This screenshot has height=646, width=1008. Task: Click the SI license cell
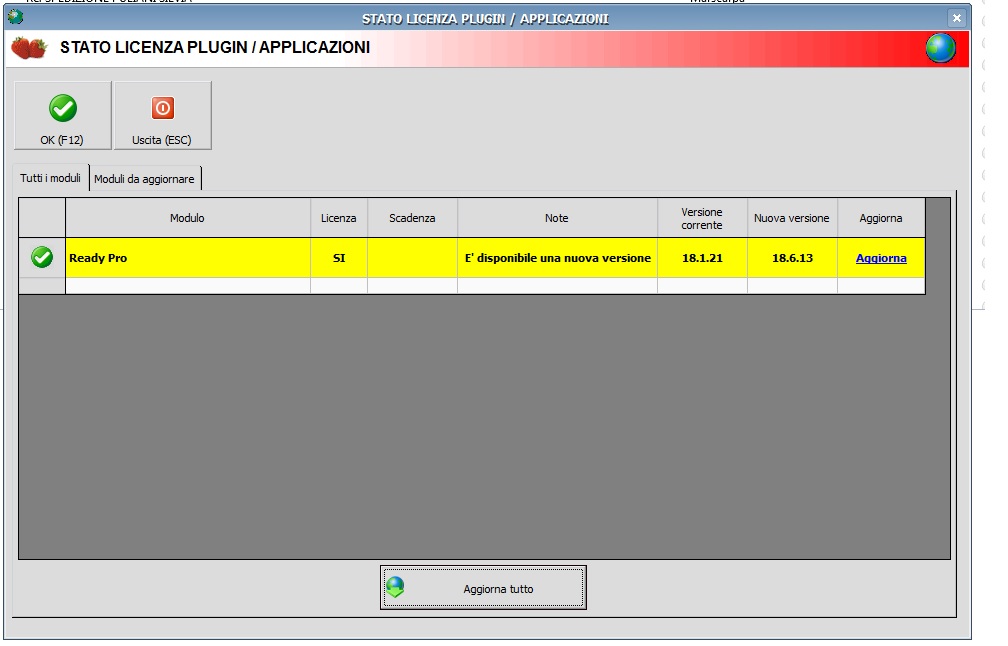(339, 258)
